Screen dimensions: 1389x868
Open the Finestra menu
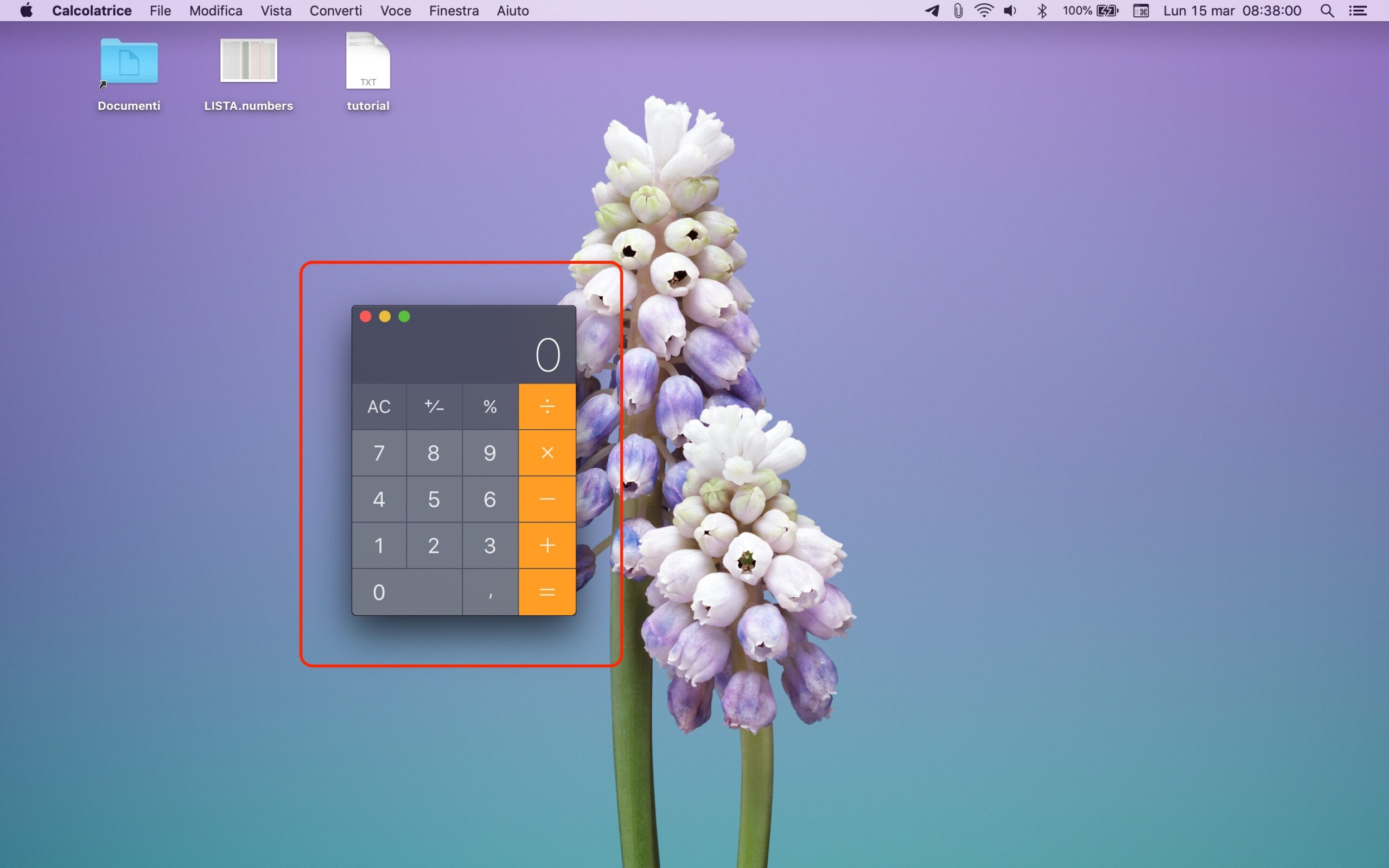(454, 11)
